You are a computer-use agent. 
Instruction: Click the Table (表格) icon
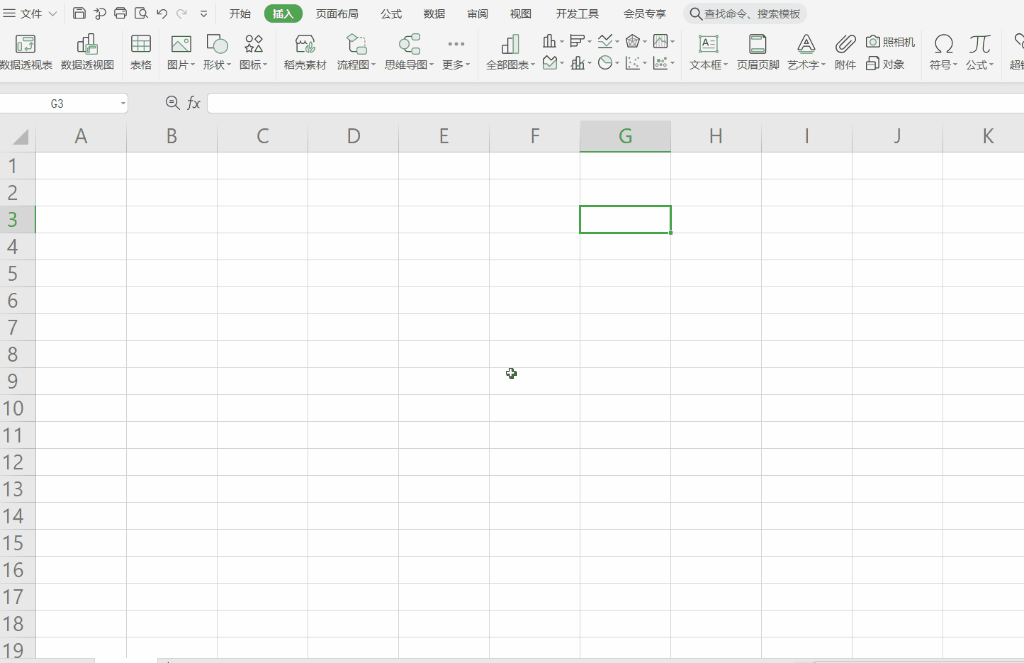pyautogui.click(x=141, y=52)
